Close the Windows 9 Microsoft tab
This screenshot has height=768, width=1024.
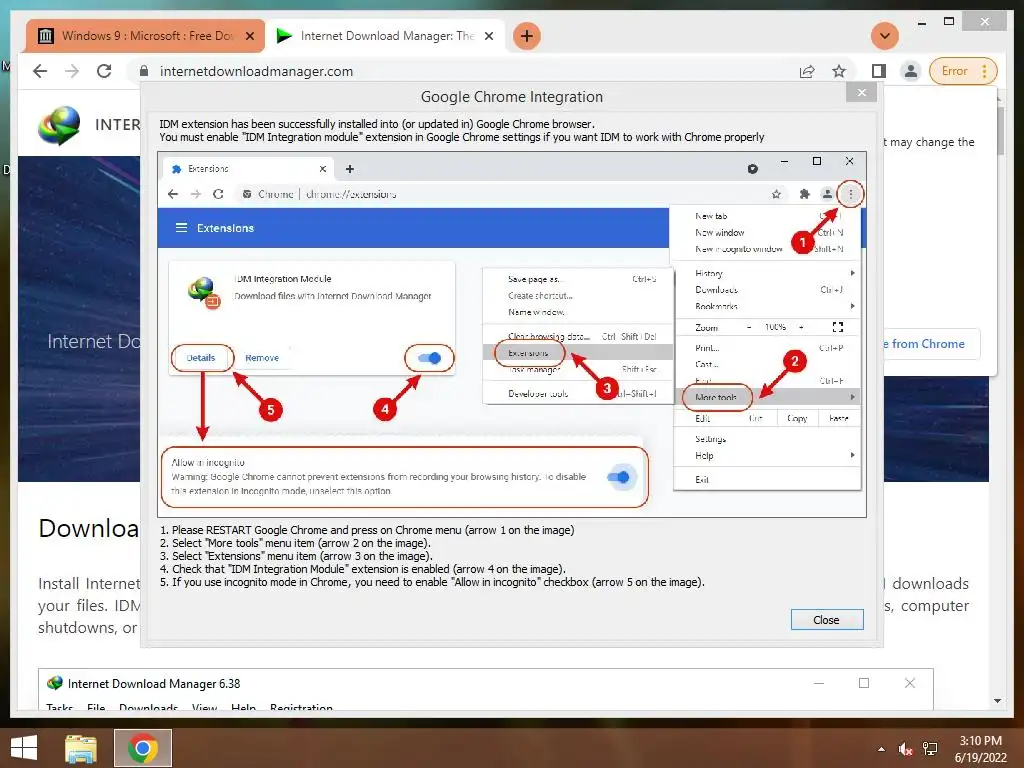tap(249, 36)
